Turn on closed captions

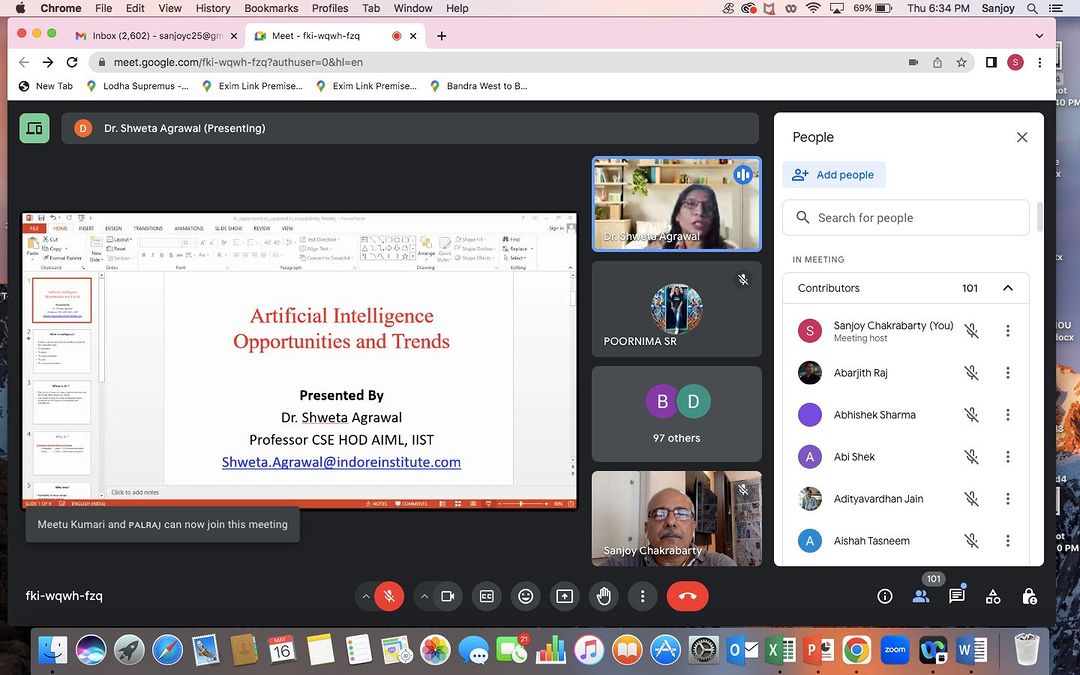pos(487,596)
